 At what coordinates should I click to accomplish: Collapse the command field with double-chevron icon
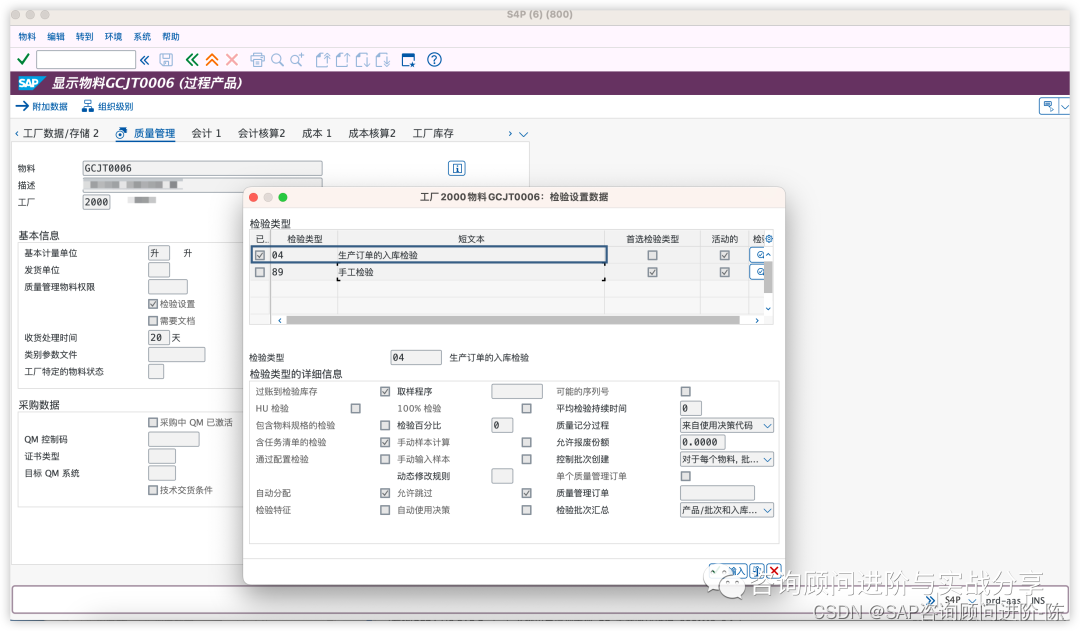coord(145,60)
